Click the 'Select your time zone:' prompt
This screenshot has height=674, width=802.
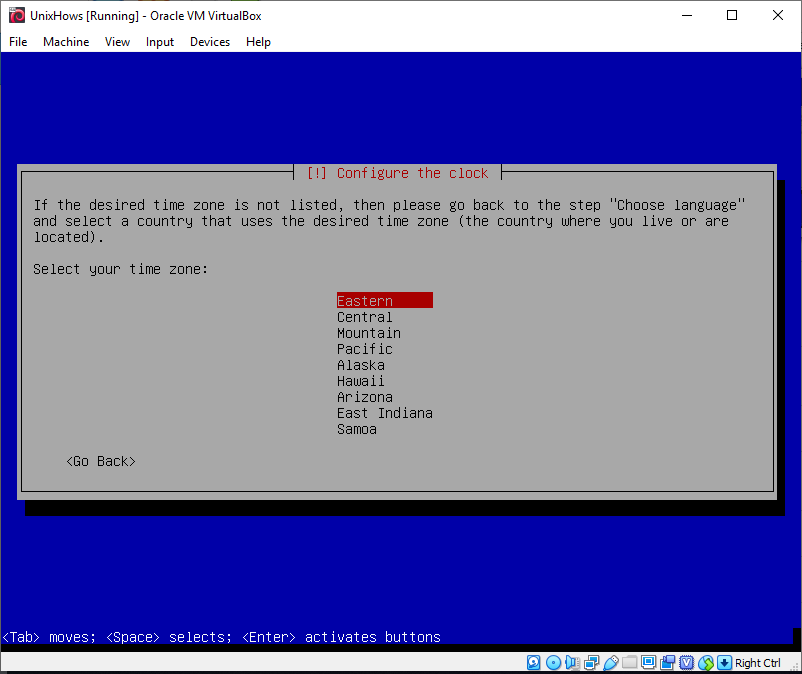[121, 269]
